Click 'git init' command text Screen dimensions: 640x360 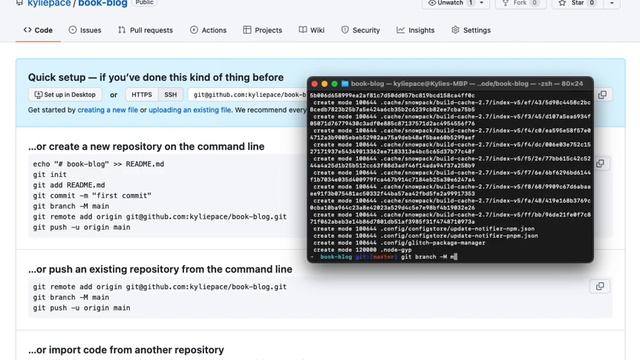coord(50,174)
